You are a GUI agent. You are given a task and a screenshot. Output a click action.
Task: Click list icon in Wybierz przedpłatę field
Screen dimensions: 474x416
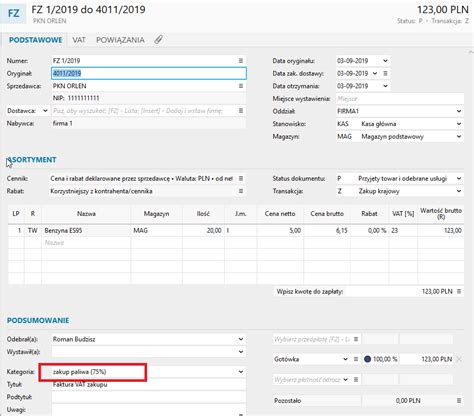tap(356, 339)
